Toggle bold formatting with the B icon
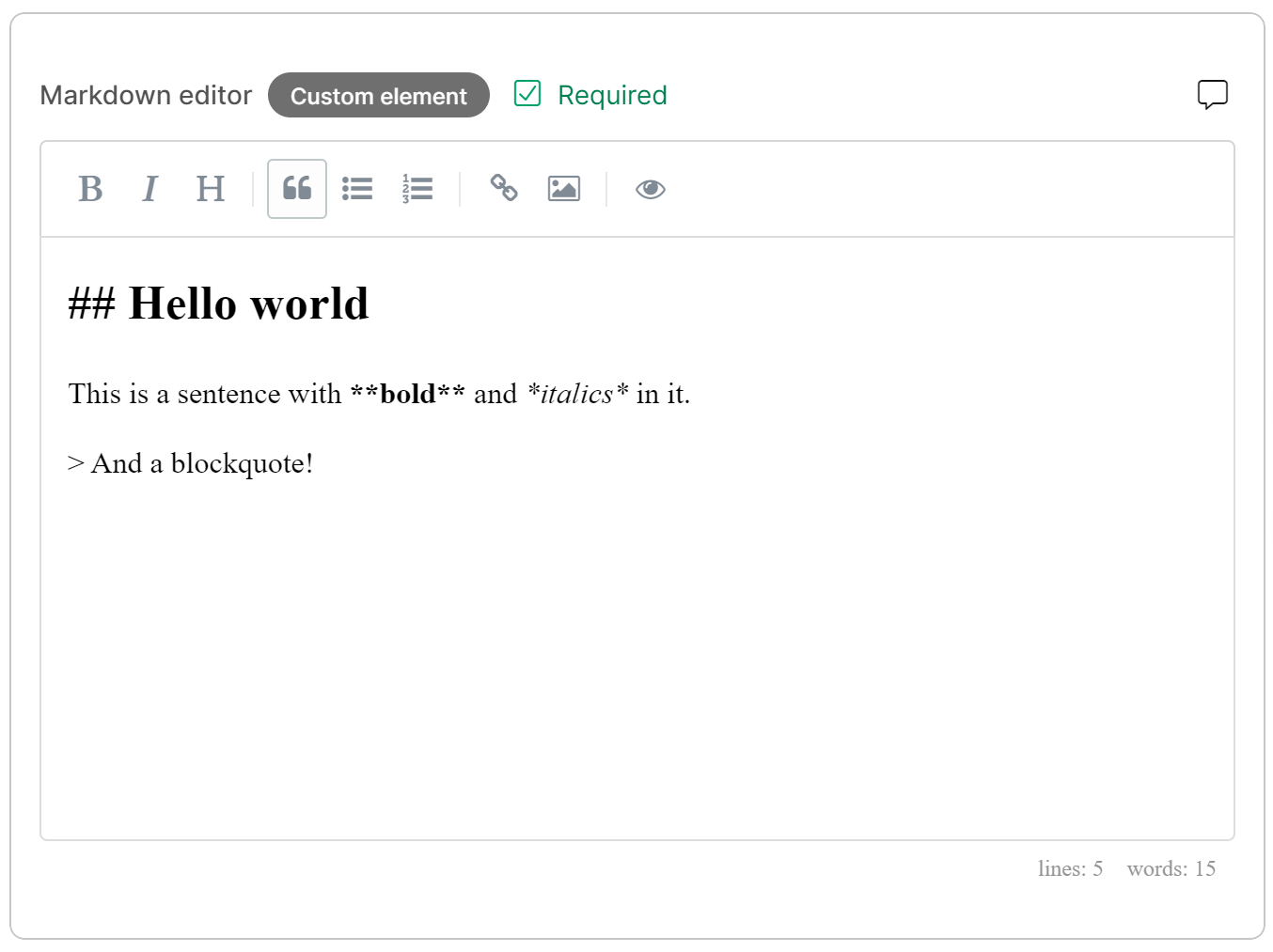 pos(90,189)
